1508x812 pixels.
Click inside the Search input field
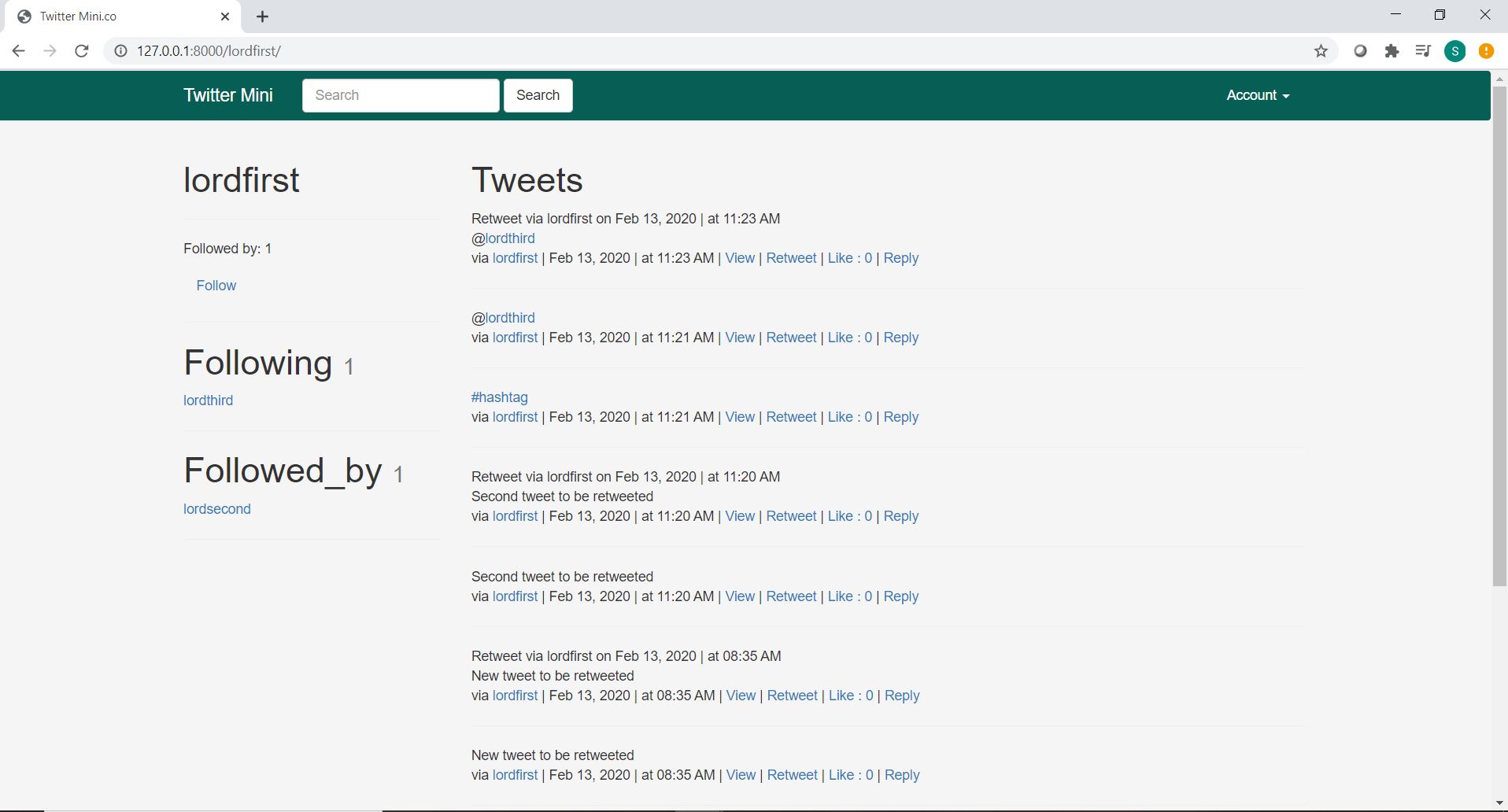(400, 94)
